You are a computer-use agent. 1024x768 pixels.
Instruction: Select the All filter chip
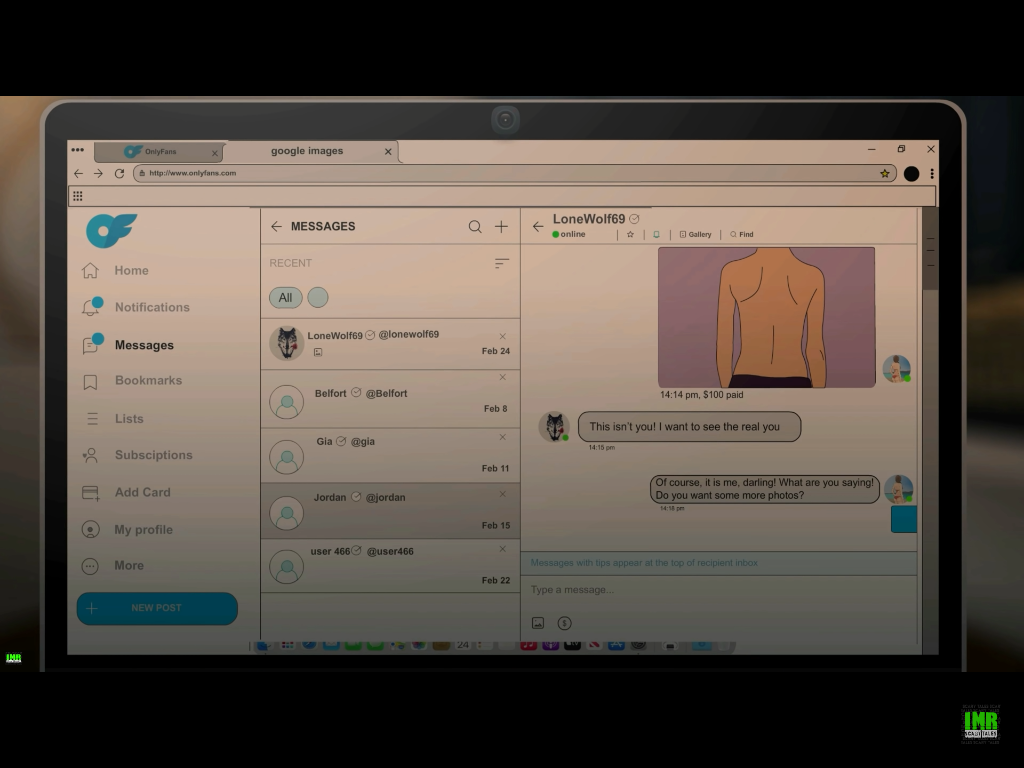pos(285,298)
